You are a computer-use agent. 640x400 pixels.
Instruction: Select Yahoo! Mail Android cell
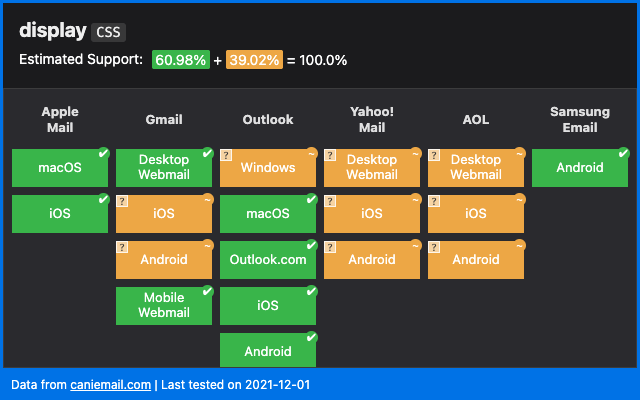tap(372, 260)
